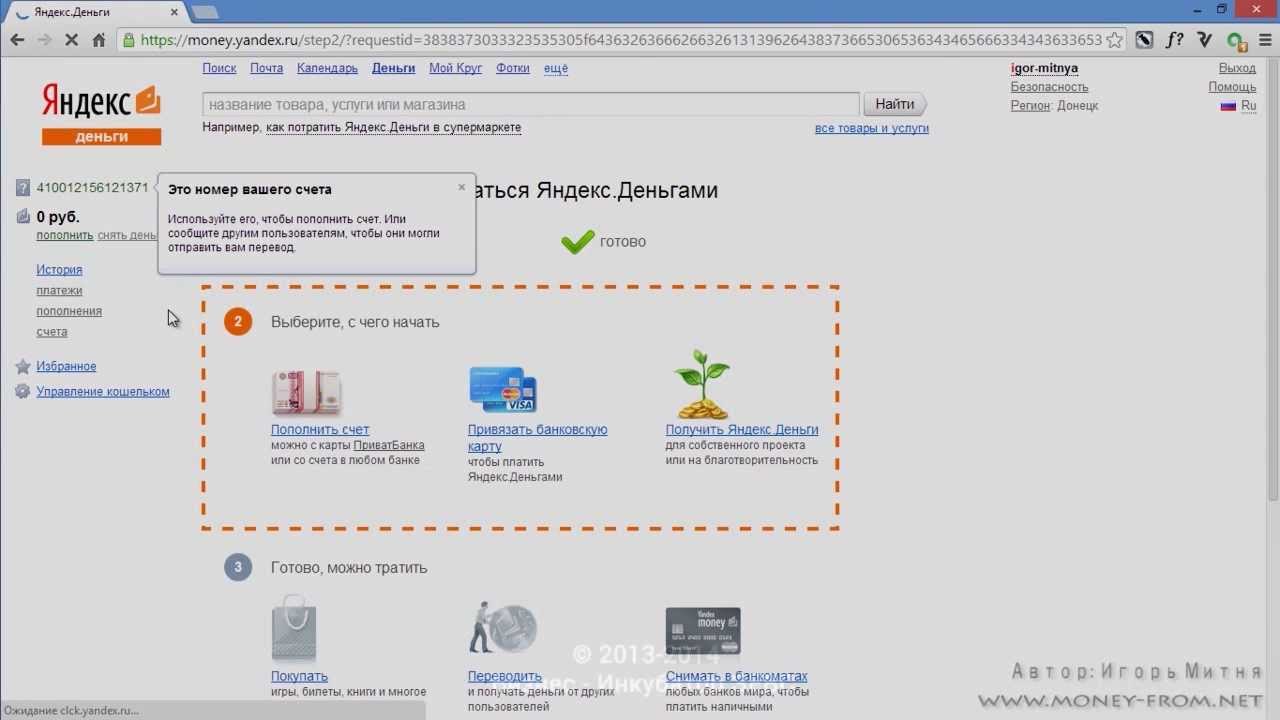Image resolution: width=1280 pixels, height=720 pixels.
Task: Open the Безопасность link
Action: [1049, 87]
